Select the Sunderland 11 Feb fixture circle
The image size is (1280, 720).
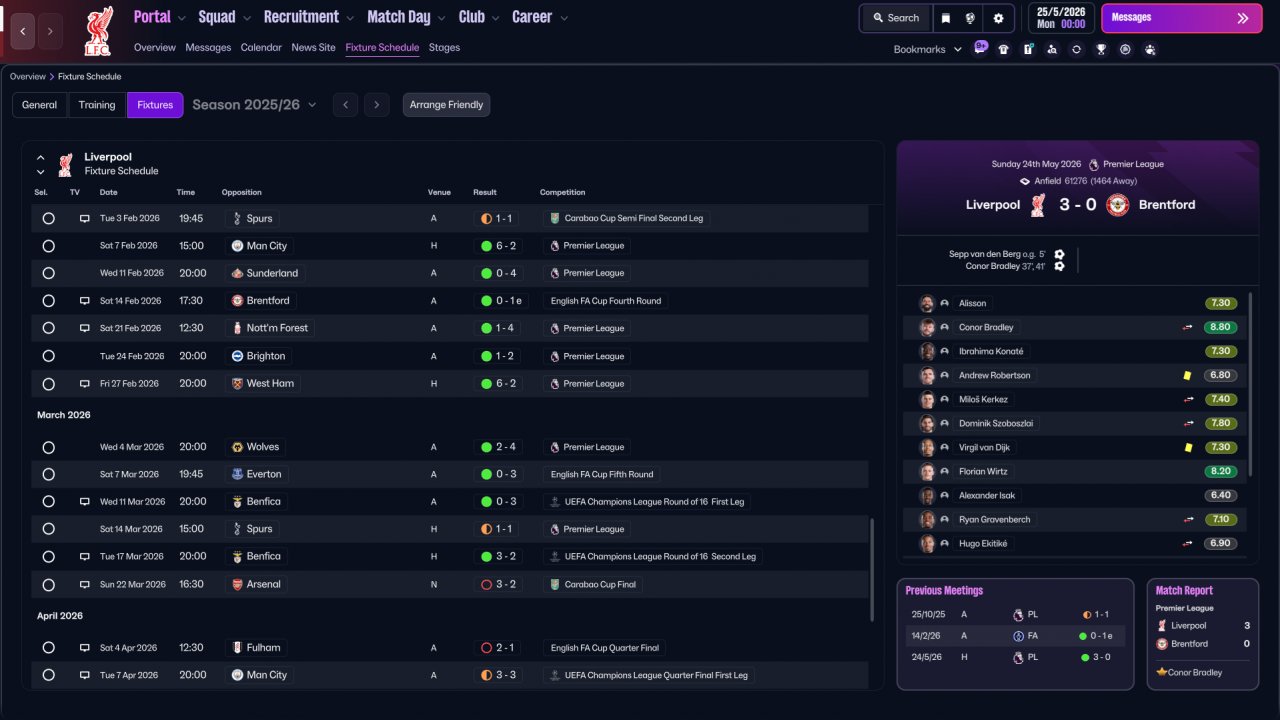pyautogui.click(x=48, y=273)
